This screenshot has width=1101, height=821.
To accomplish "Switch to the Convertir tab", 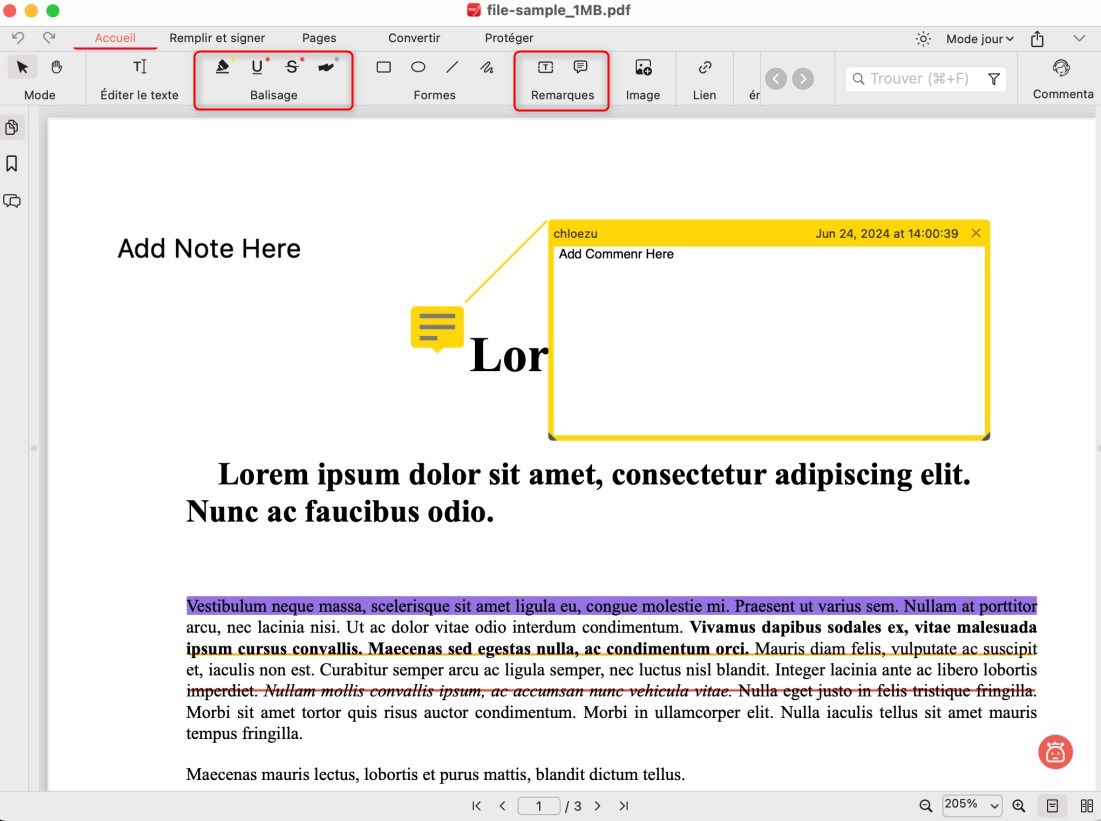I will pyautogui.click(x=413, y=38).
